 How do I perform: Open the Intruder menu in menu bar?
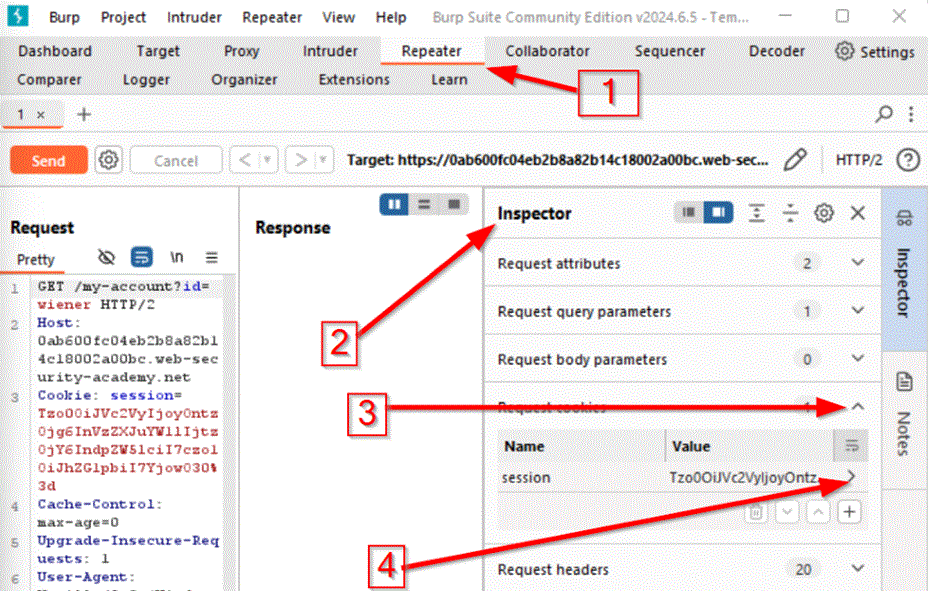(194, 17)
